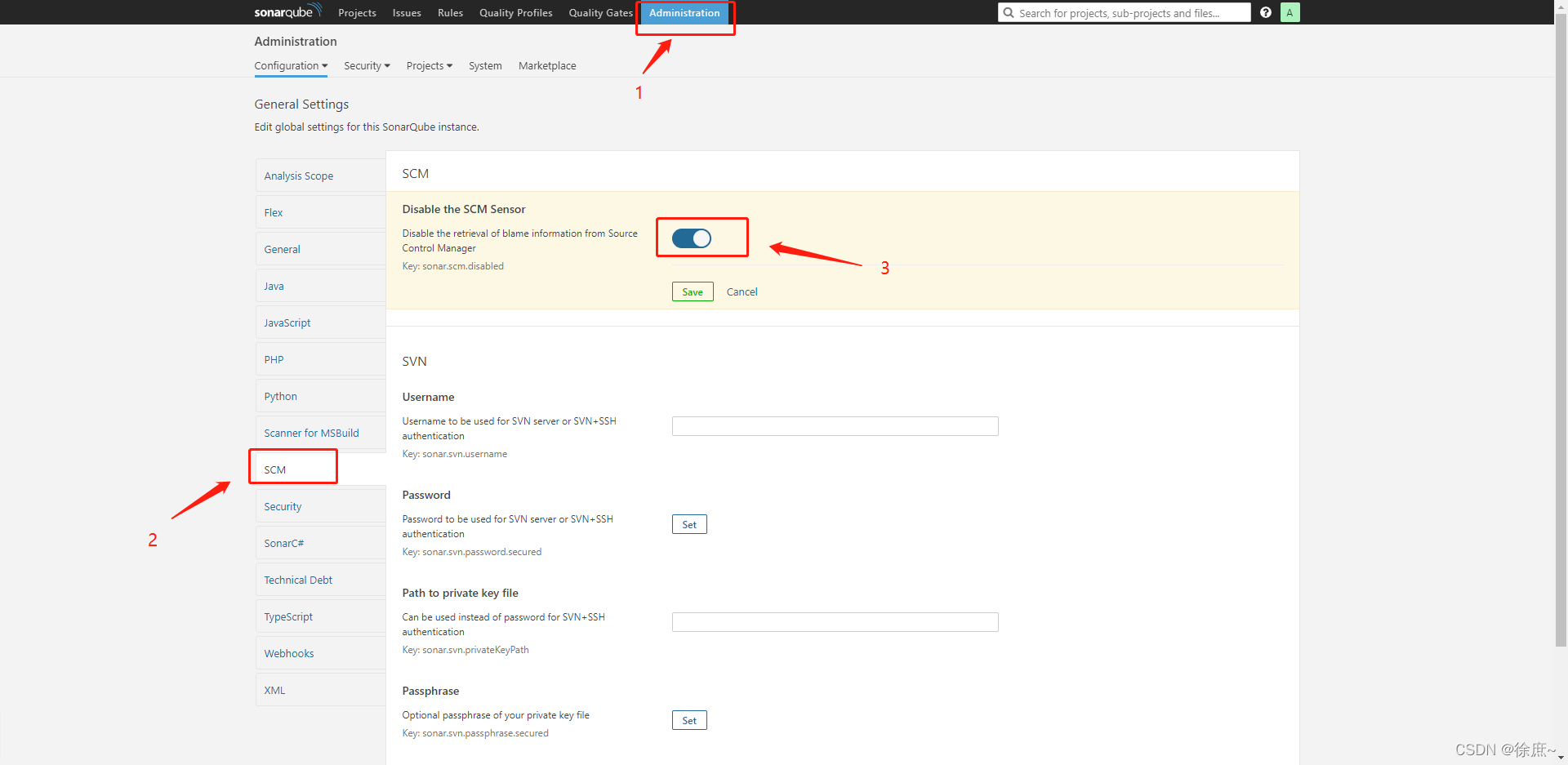
Task: Select General settings category
Action: [320, 249]
